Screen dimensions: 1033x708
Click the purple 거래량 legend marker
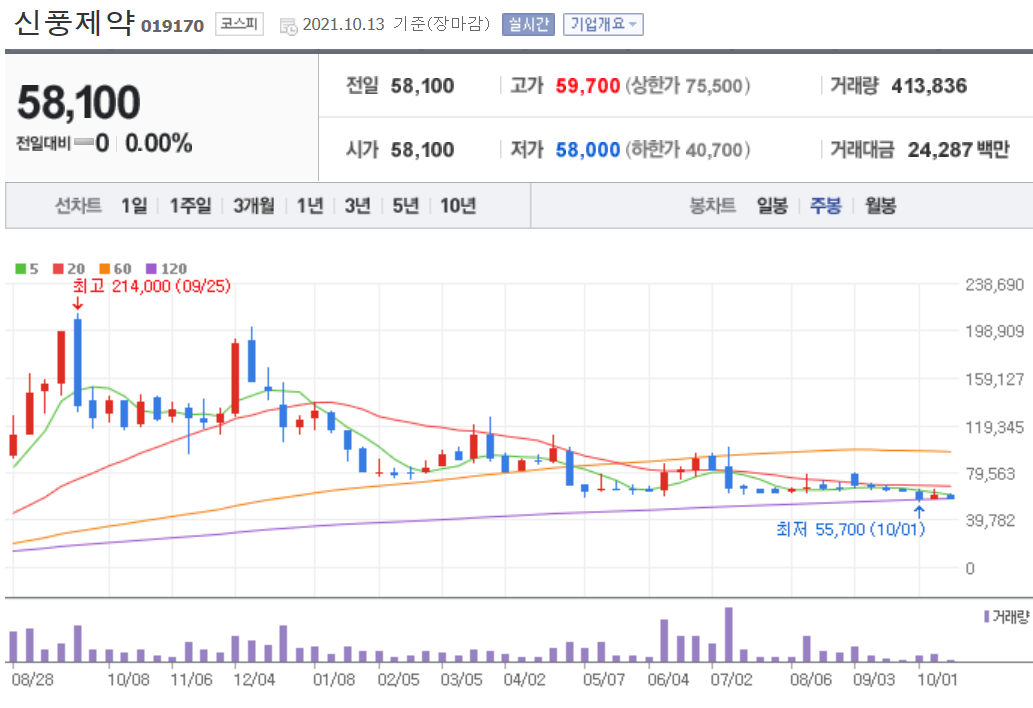coord(986,616)
